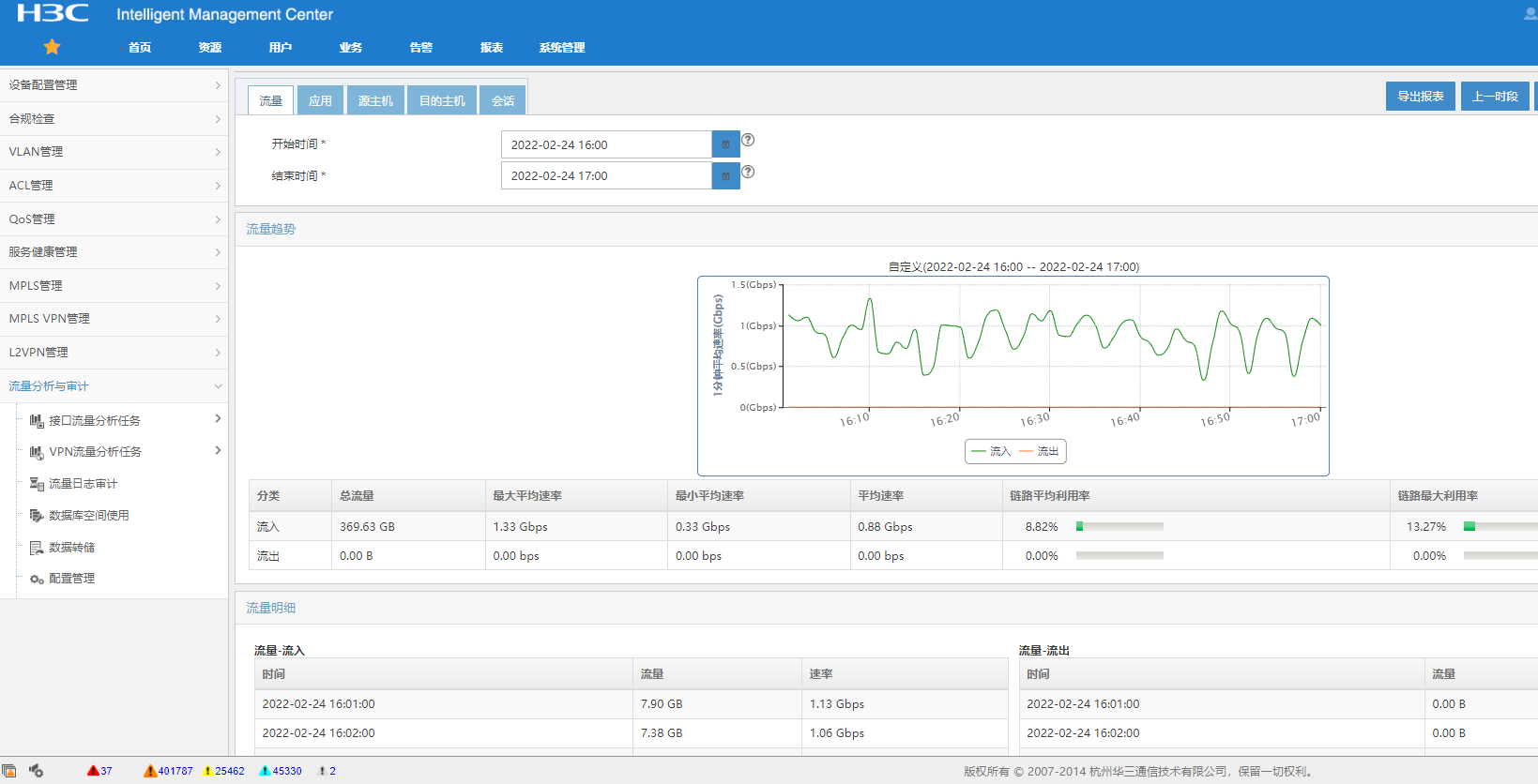Image resolution: width=1538 pixels, height=784 pixels.
Task: Expand the 接口流量分析任务 submenu arrow
Action: pyautogui.click(x=218, y=419)
